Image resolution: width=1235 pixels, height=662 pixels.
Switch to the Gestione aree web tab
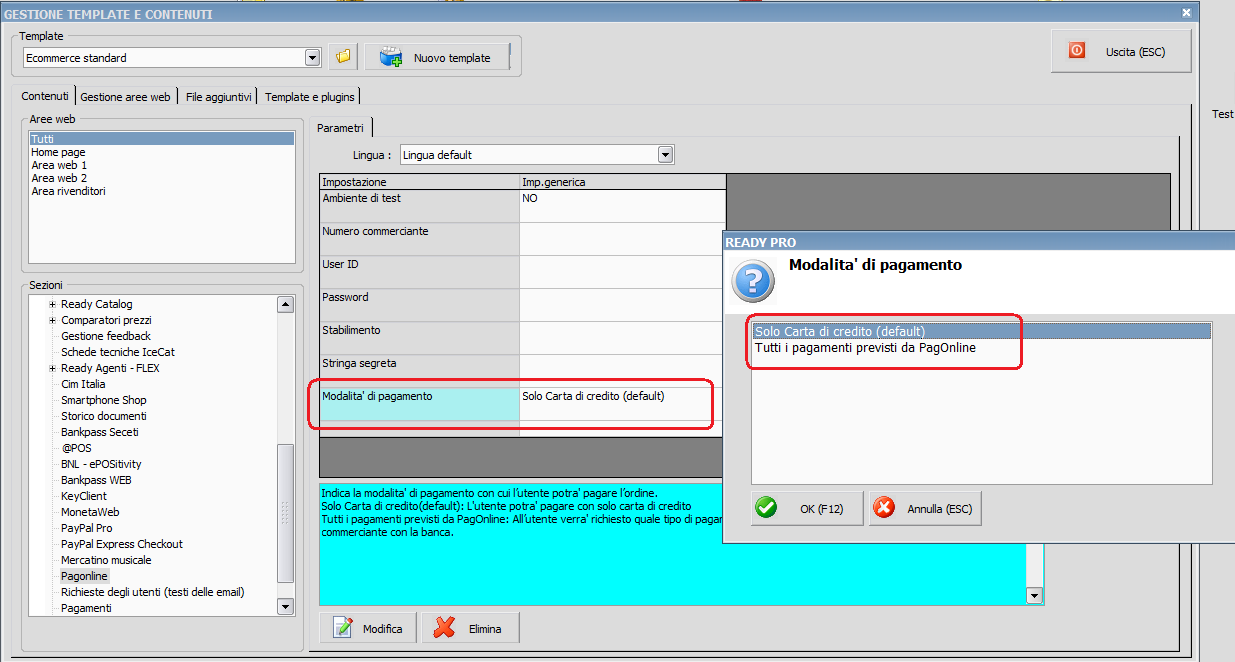pyautogui.click(x=125, y=97)
